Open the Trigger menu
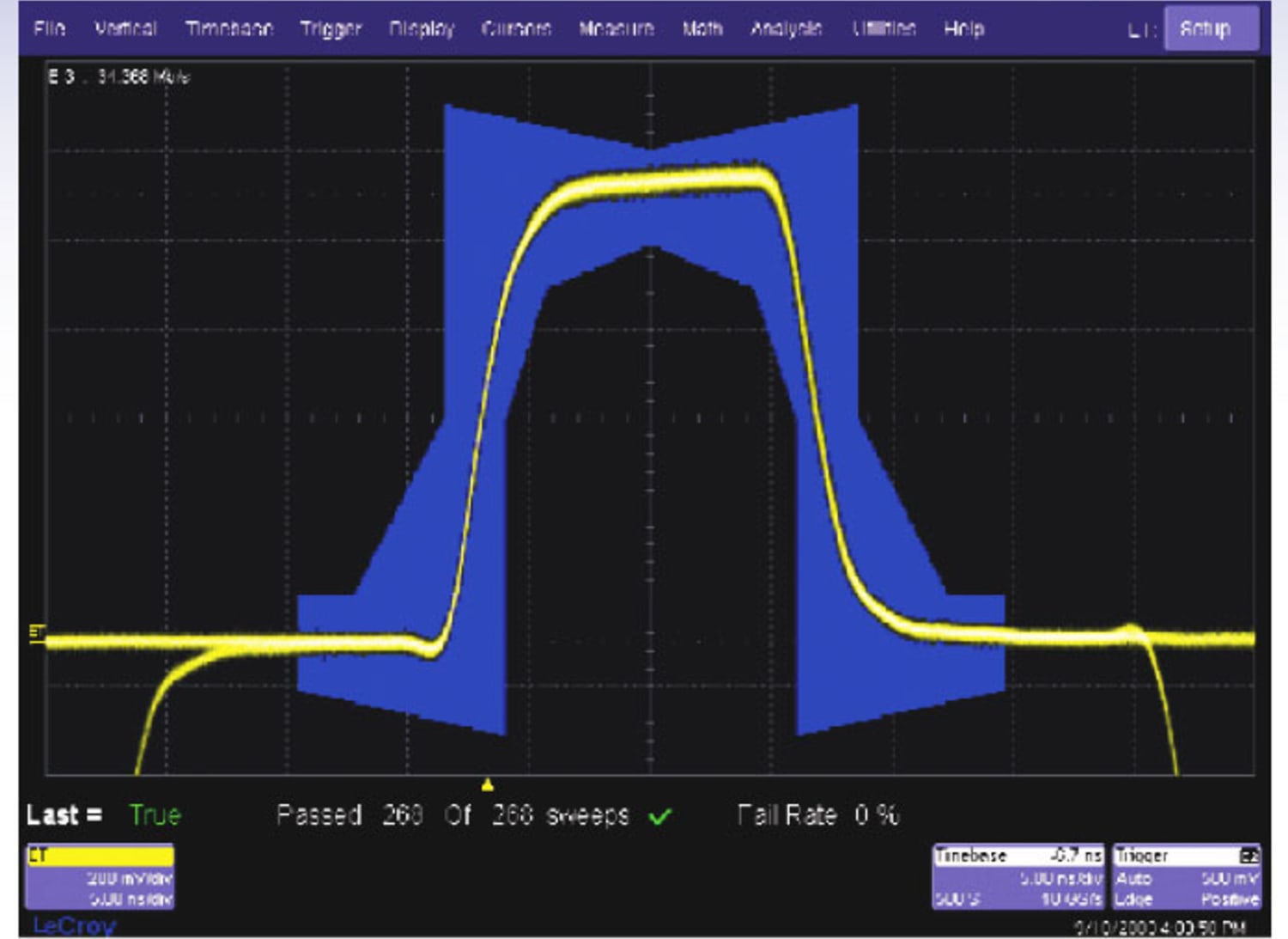Viewport: 1288px width, 939px height. pos(331,29)
